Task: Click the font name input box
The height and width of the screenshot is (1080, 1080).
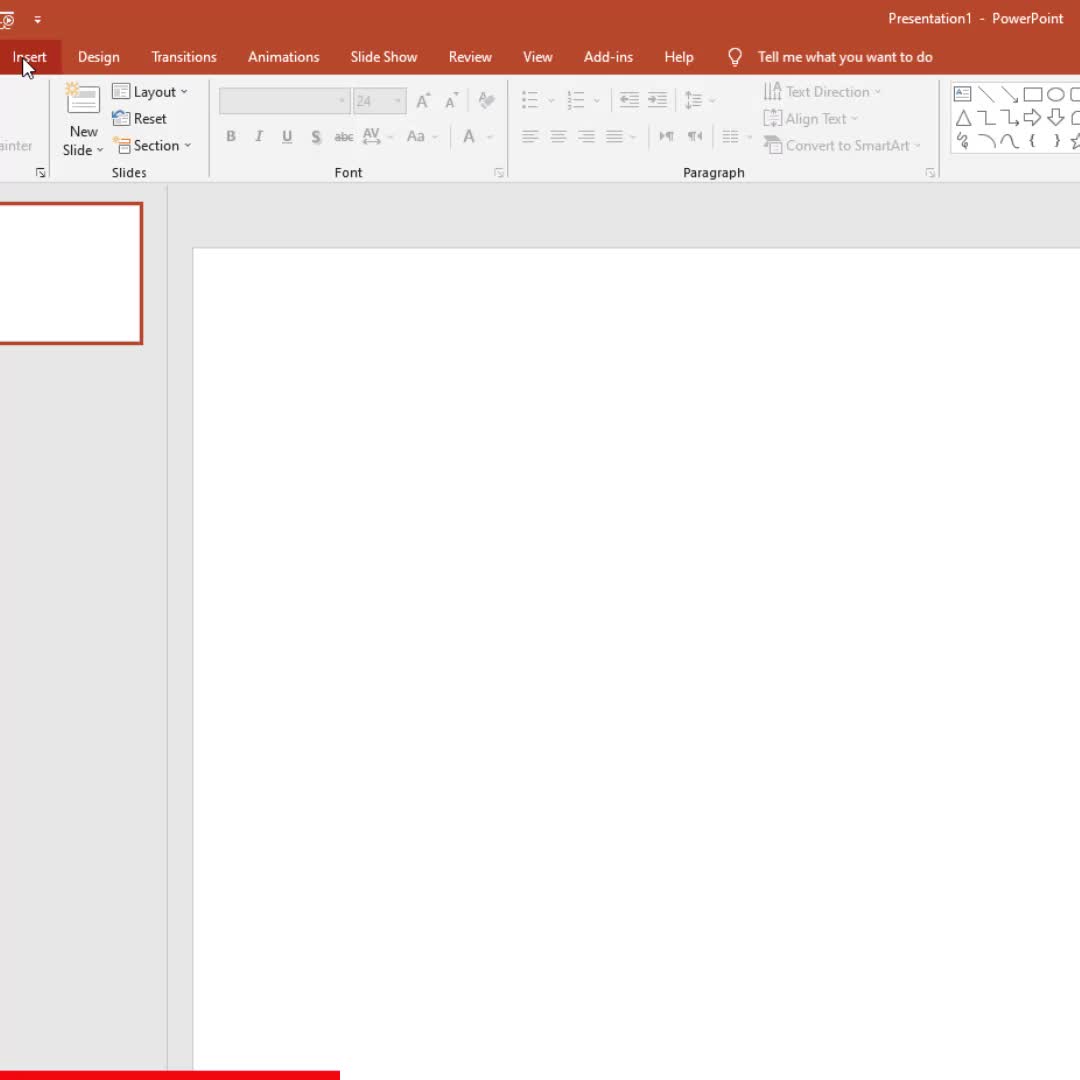Action: [278, 101]
